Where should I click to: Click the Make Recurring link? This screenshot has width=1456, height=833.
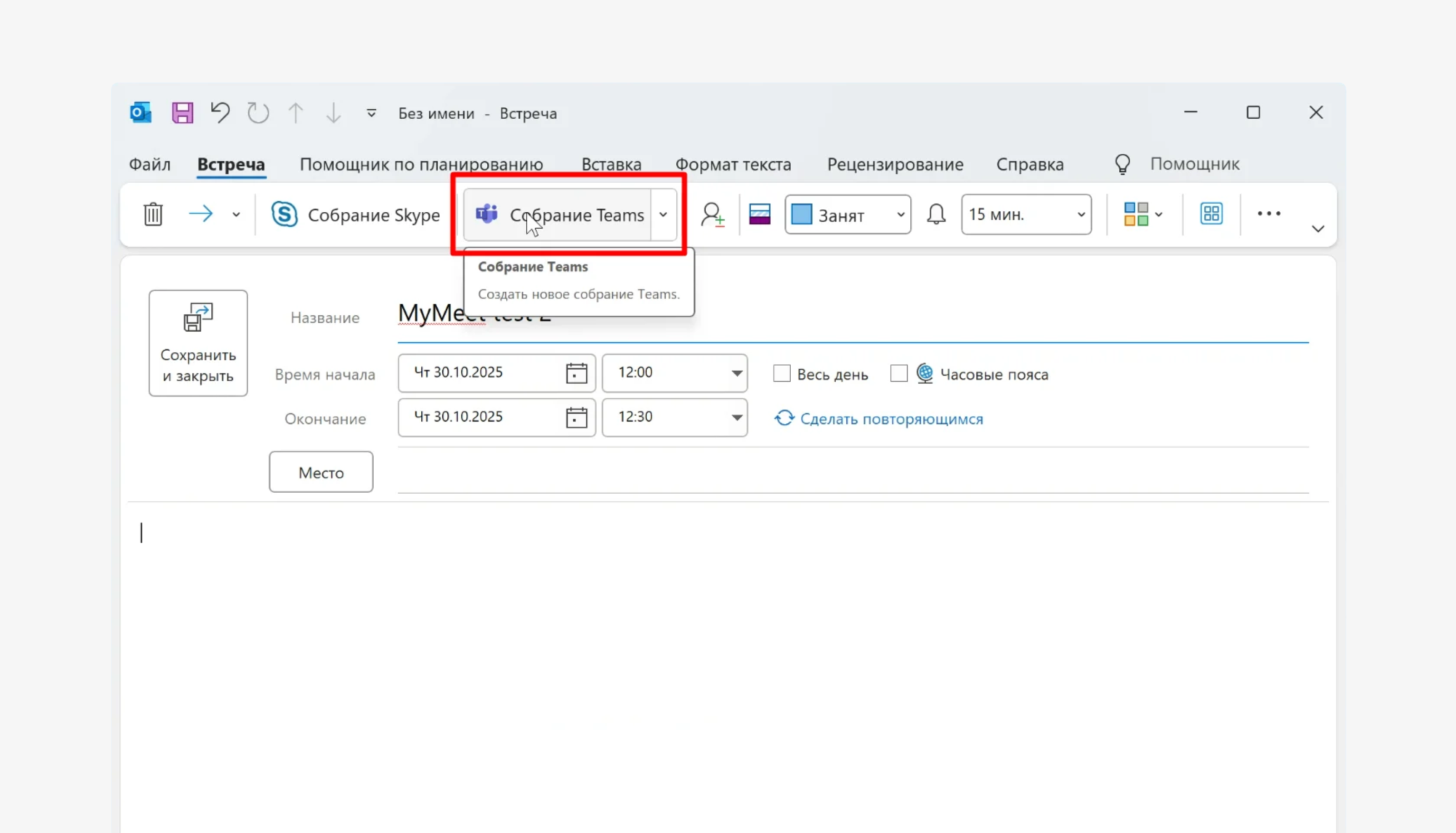[x=890, y=419]
